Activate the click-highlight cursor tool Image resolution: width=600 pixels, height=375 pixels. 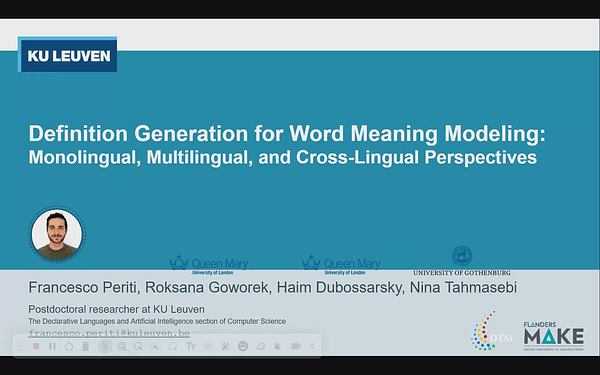click(x=122, y=346)
